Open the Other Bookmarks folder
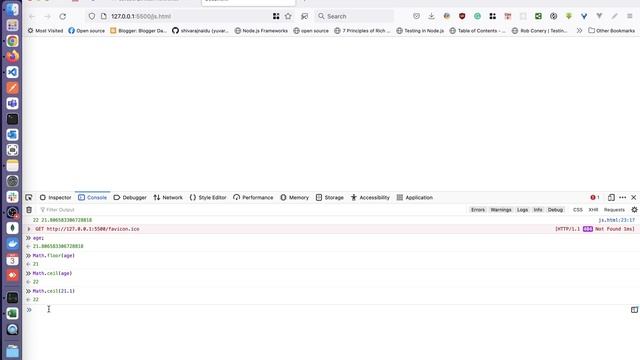 (x=611, y=31)
